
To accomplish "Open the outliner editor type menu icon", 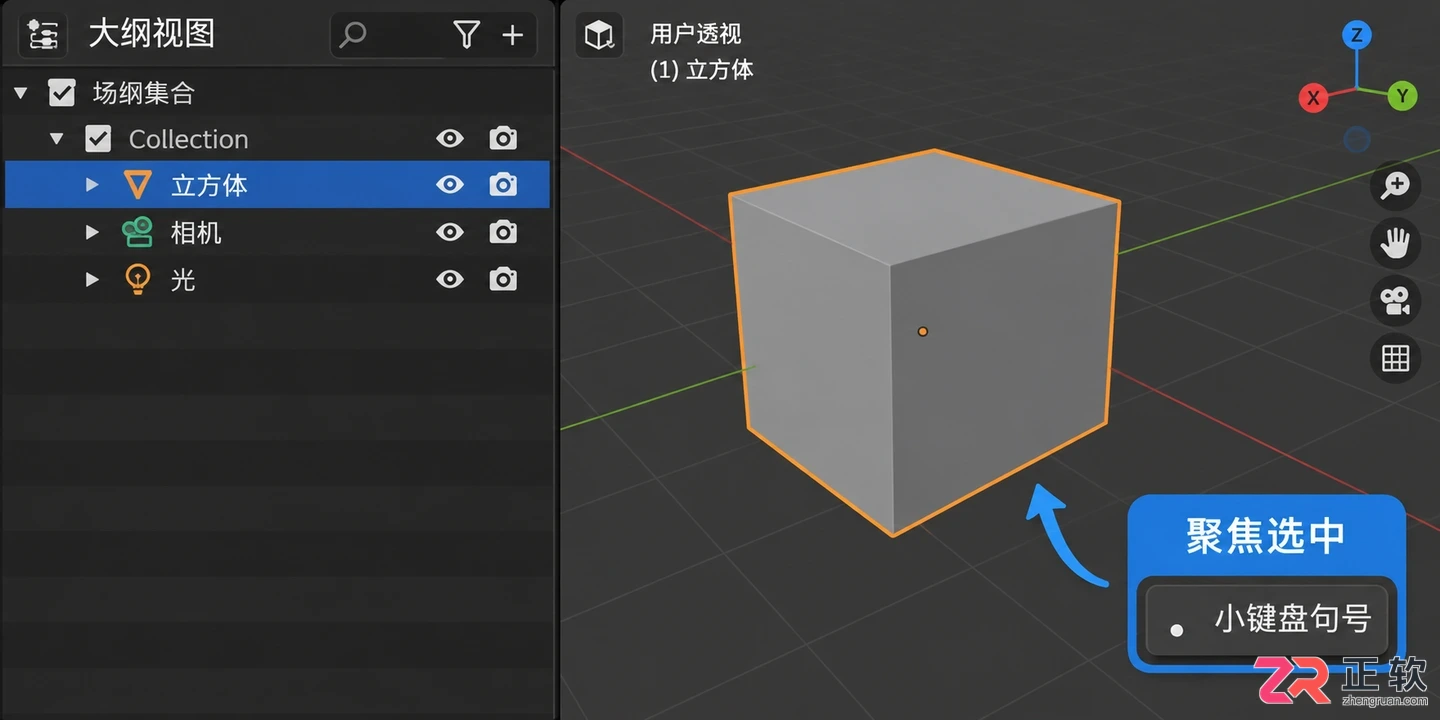I will [42, 34].
